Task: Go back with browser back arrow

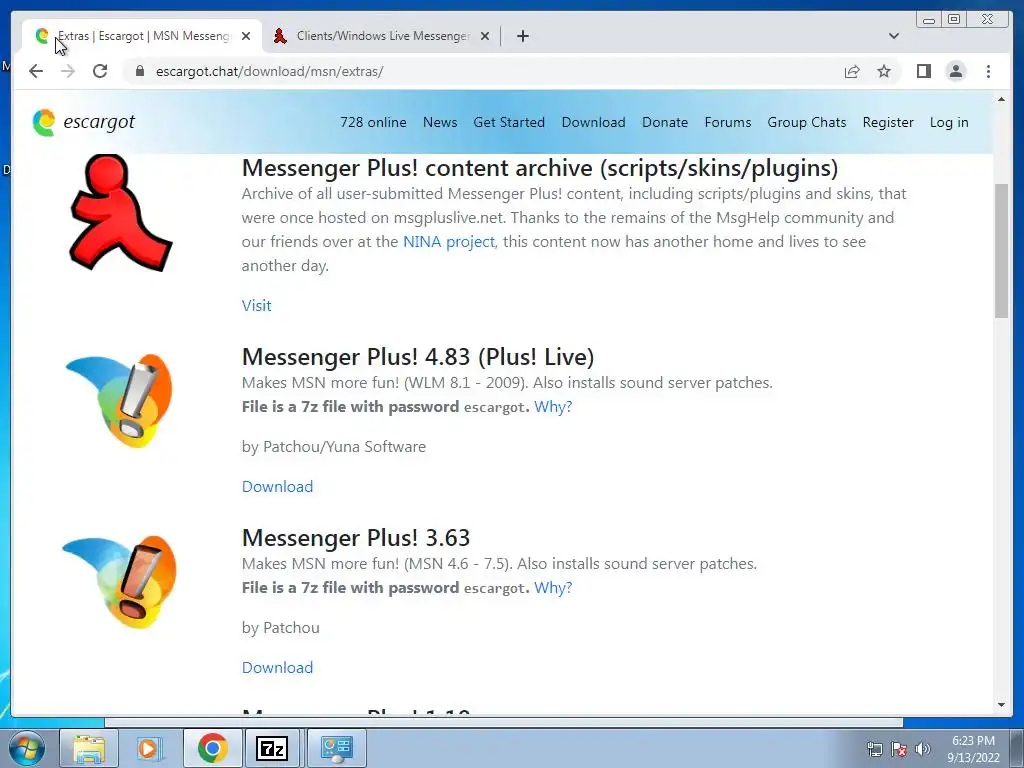Action: [36, 71]
